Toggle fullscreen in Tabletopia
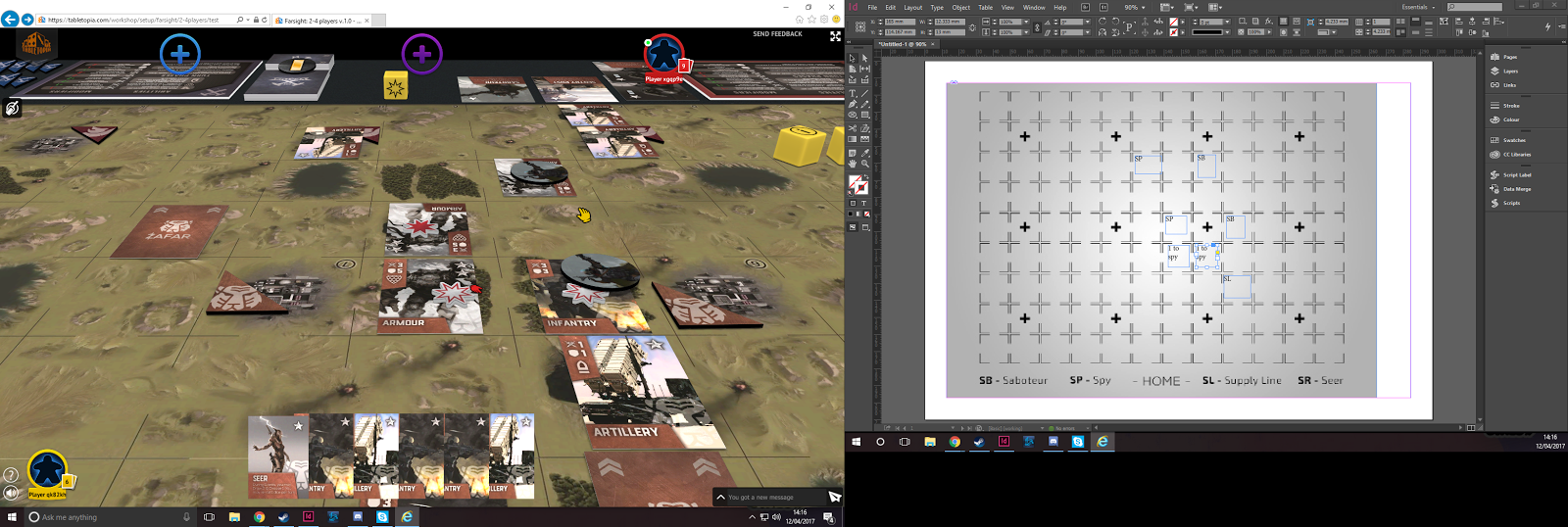The image size is (1568, 527). [x=835, y=36]
